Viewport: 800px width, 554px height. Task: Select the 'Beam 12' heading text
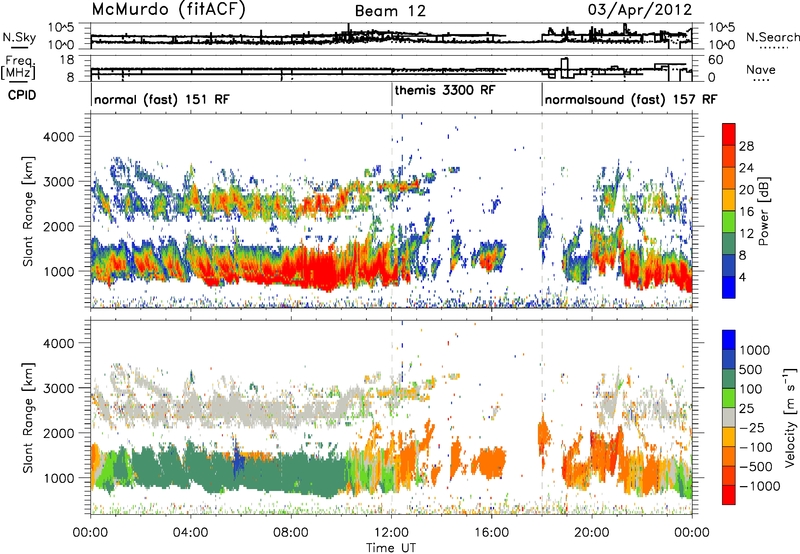pos(390,11)
